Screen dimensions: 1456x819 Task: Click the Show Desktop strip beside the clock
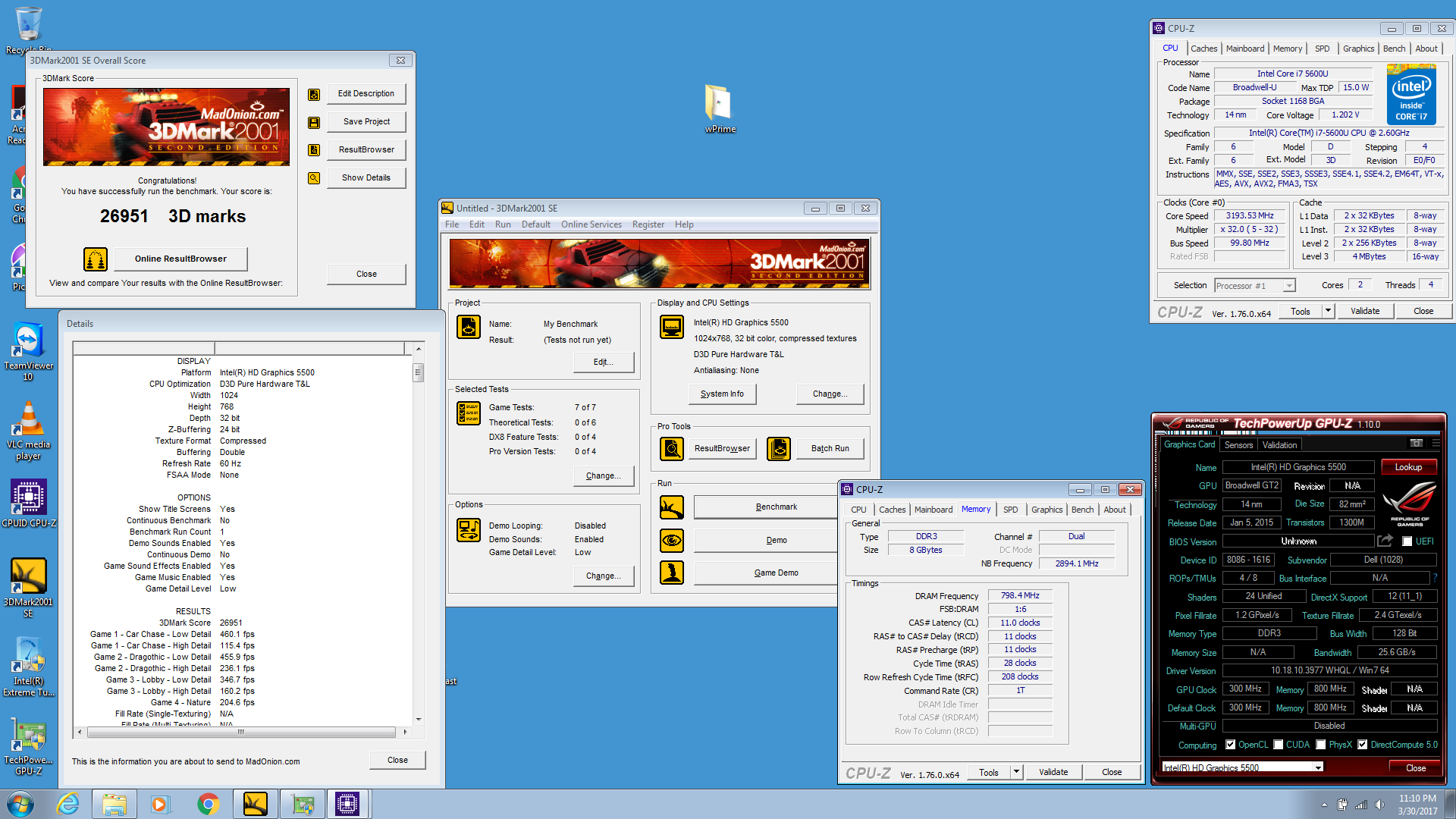click(x=1450, y=804)
